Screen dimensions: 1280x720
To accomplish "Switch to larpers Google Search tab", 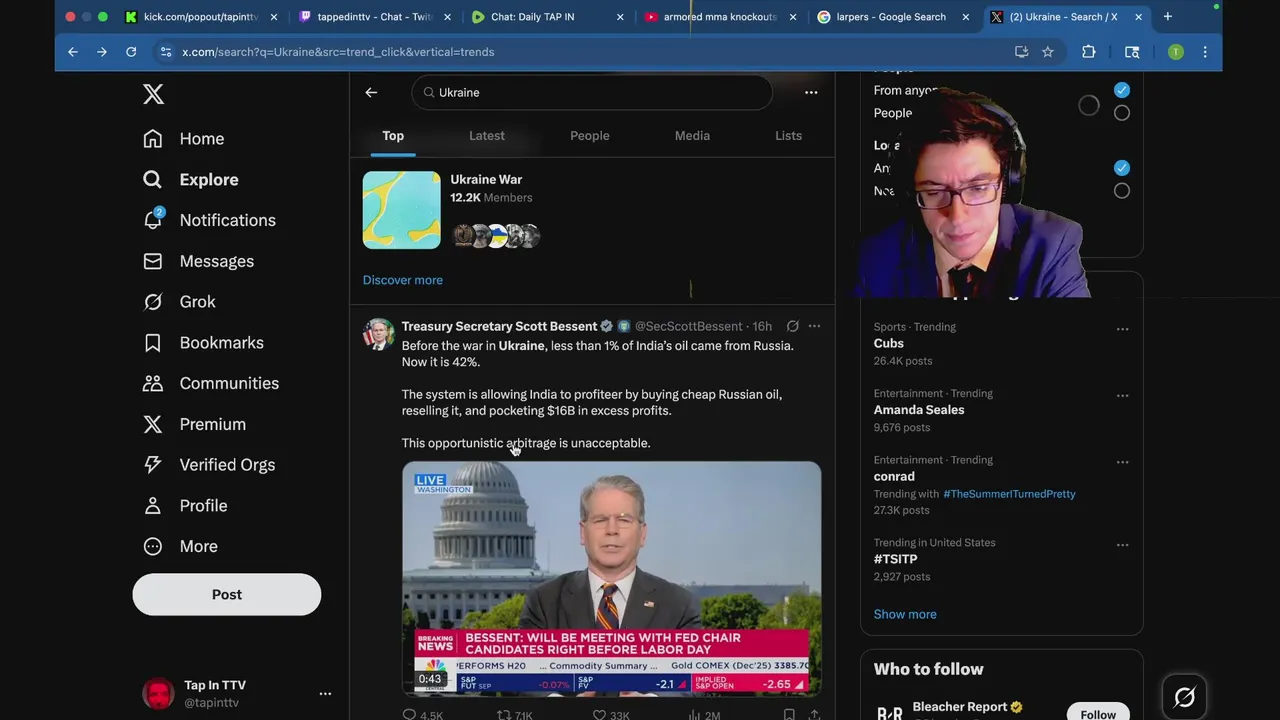I will [890, 17].
